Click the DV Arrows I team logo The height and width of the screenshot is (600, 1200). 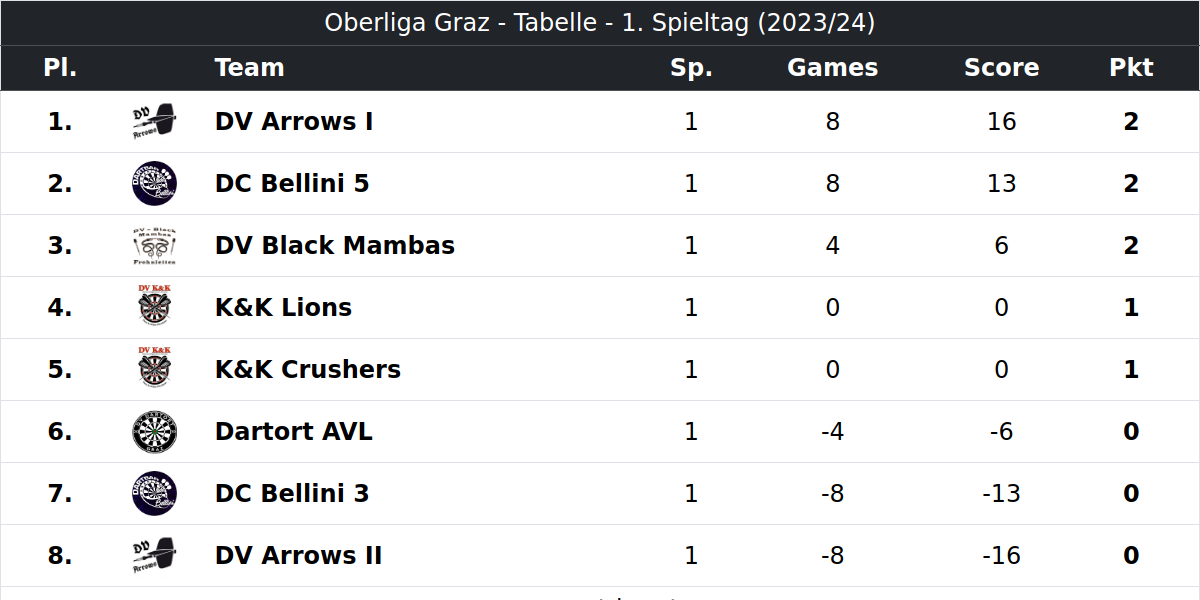point(155,122)
